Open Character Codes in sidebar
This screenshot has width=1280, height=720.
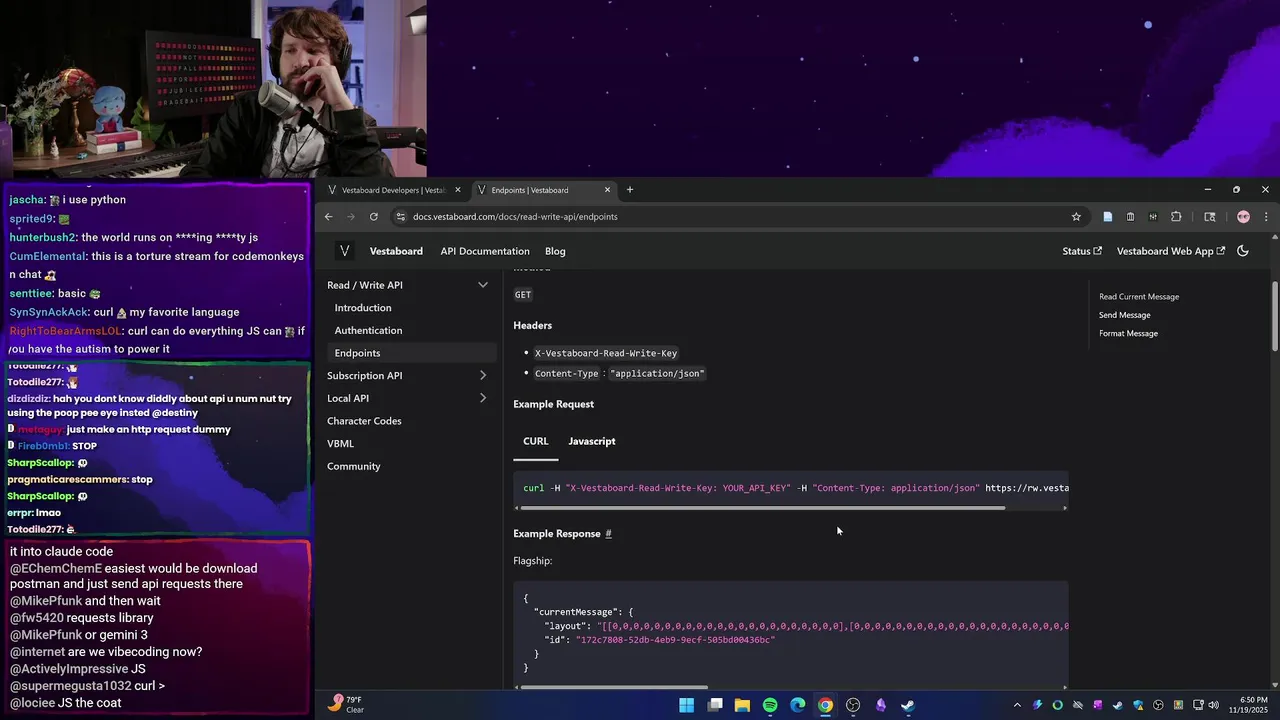[x=364, y=421]
